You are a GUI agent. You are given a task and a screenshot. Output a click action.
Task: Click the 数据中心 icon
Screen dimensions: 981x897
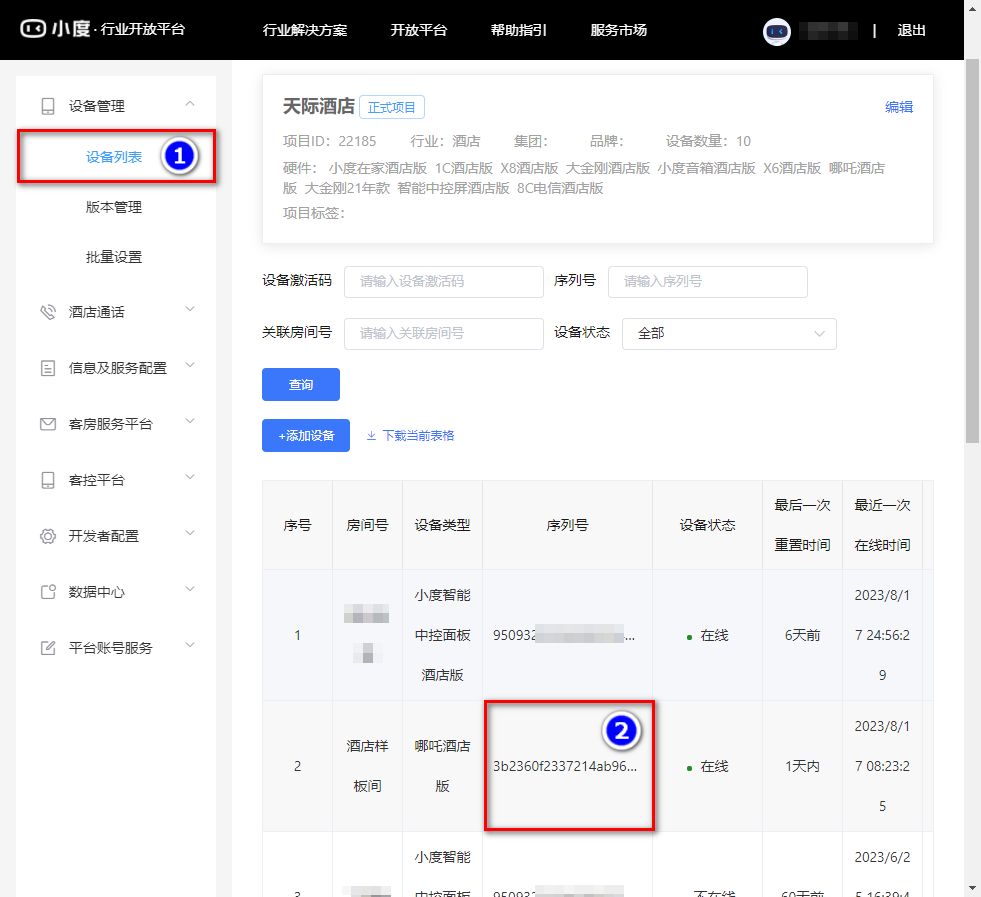(x=48, y=592)
